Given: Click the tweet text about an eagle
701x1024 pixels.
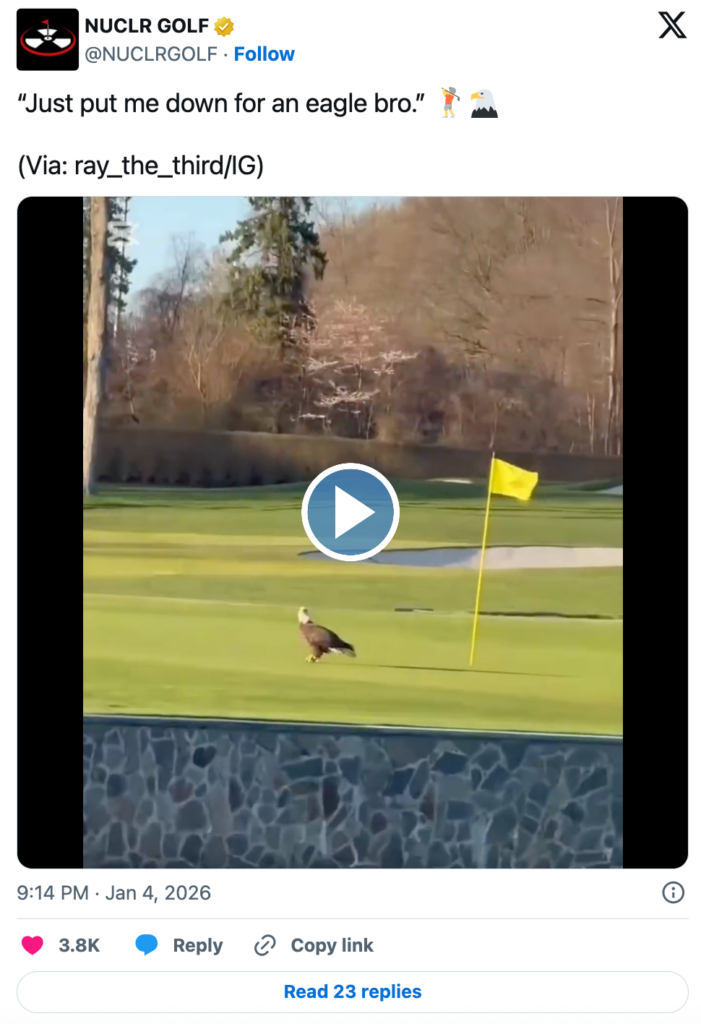Looking at the screenshot, I should click(x=221, y=103).
